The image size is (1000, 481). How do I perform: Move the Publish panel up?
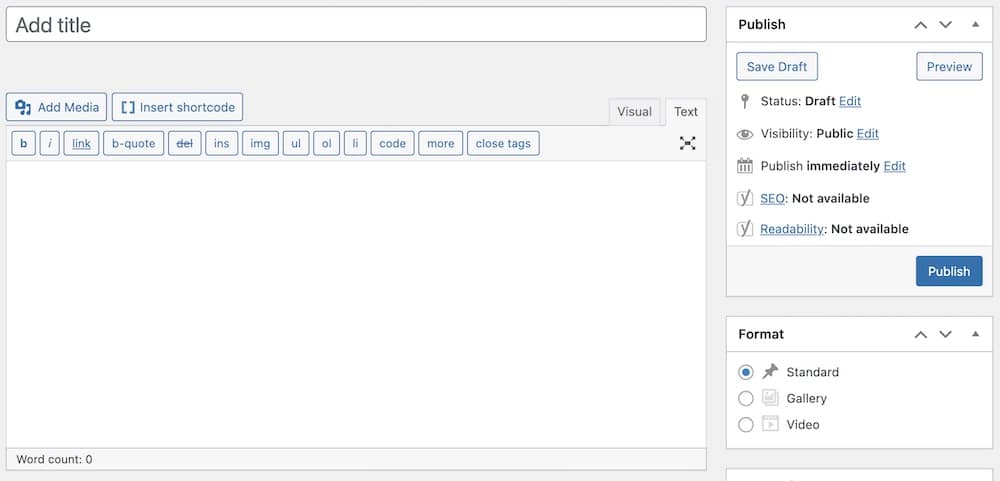coord(920,25)
